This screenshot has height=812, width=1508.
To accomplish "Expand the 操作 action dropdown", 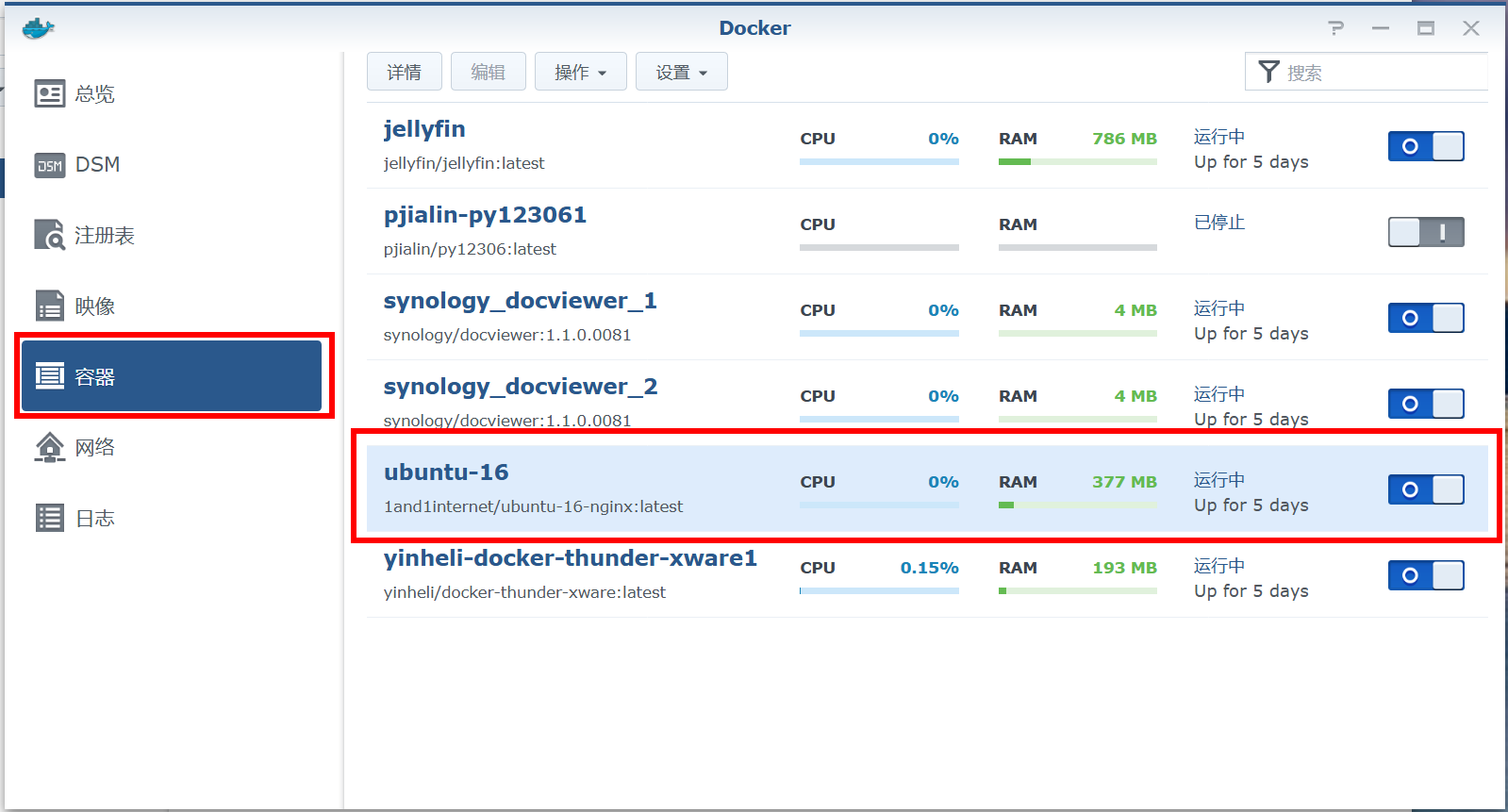I will (x=580, y=72).
